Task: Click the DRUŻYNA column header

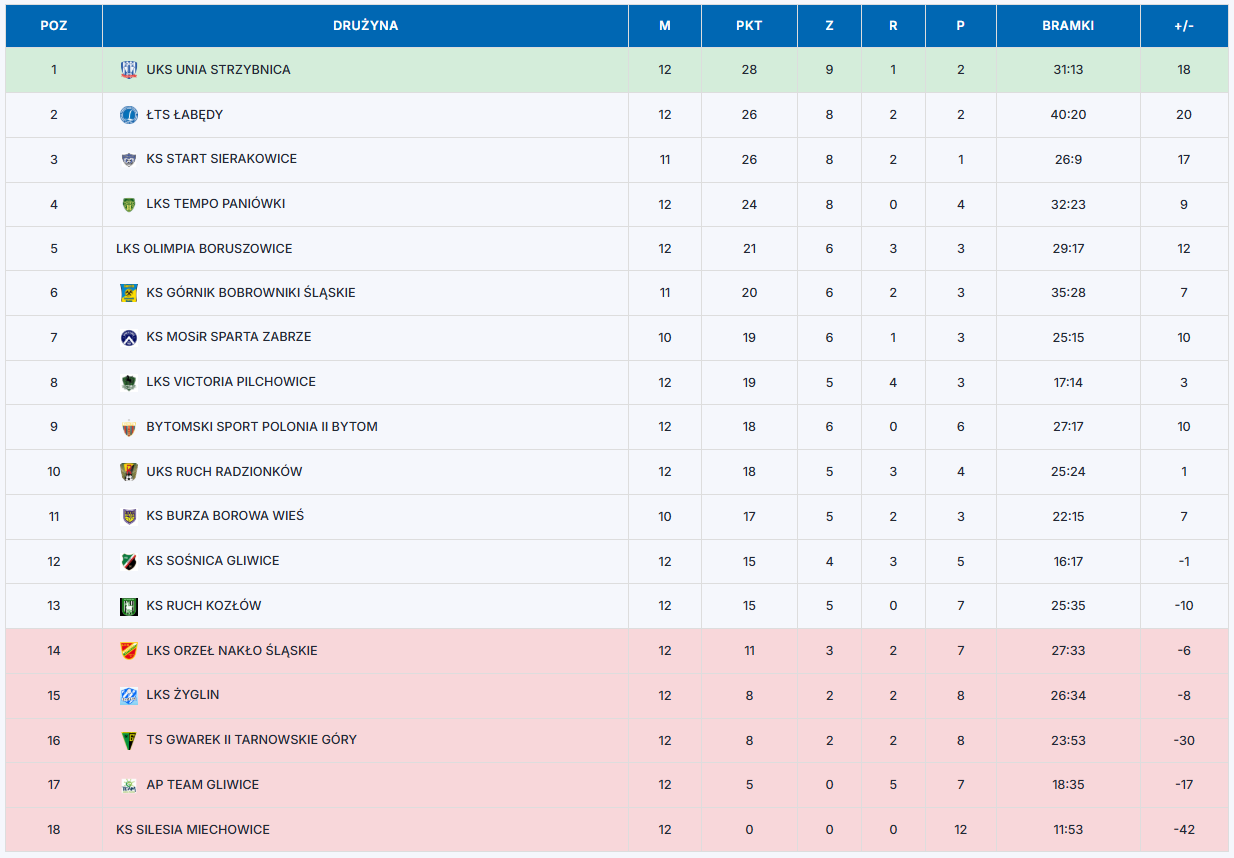Action: click(x=365, y=26)
